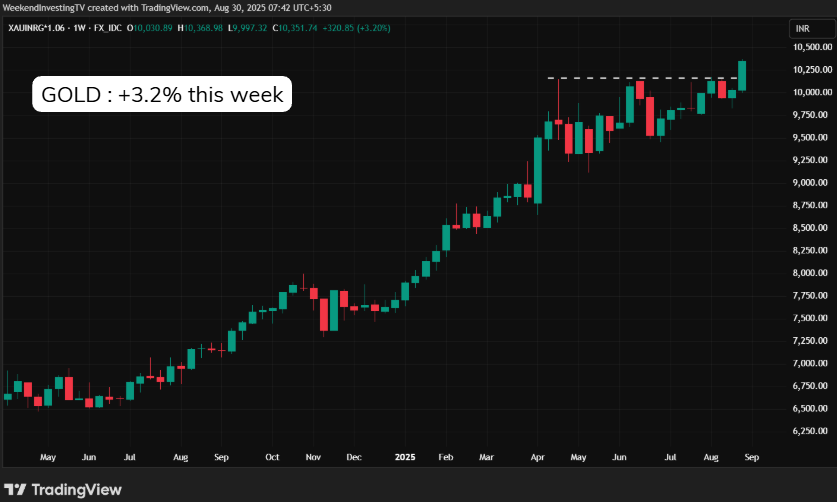Click the Dec label on time axis
Viewport: 837px width, 502px height.
click(354, 457)
